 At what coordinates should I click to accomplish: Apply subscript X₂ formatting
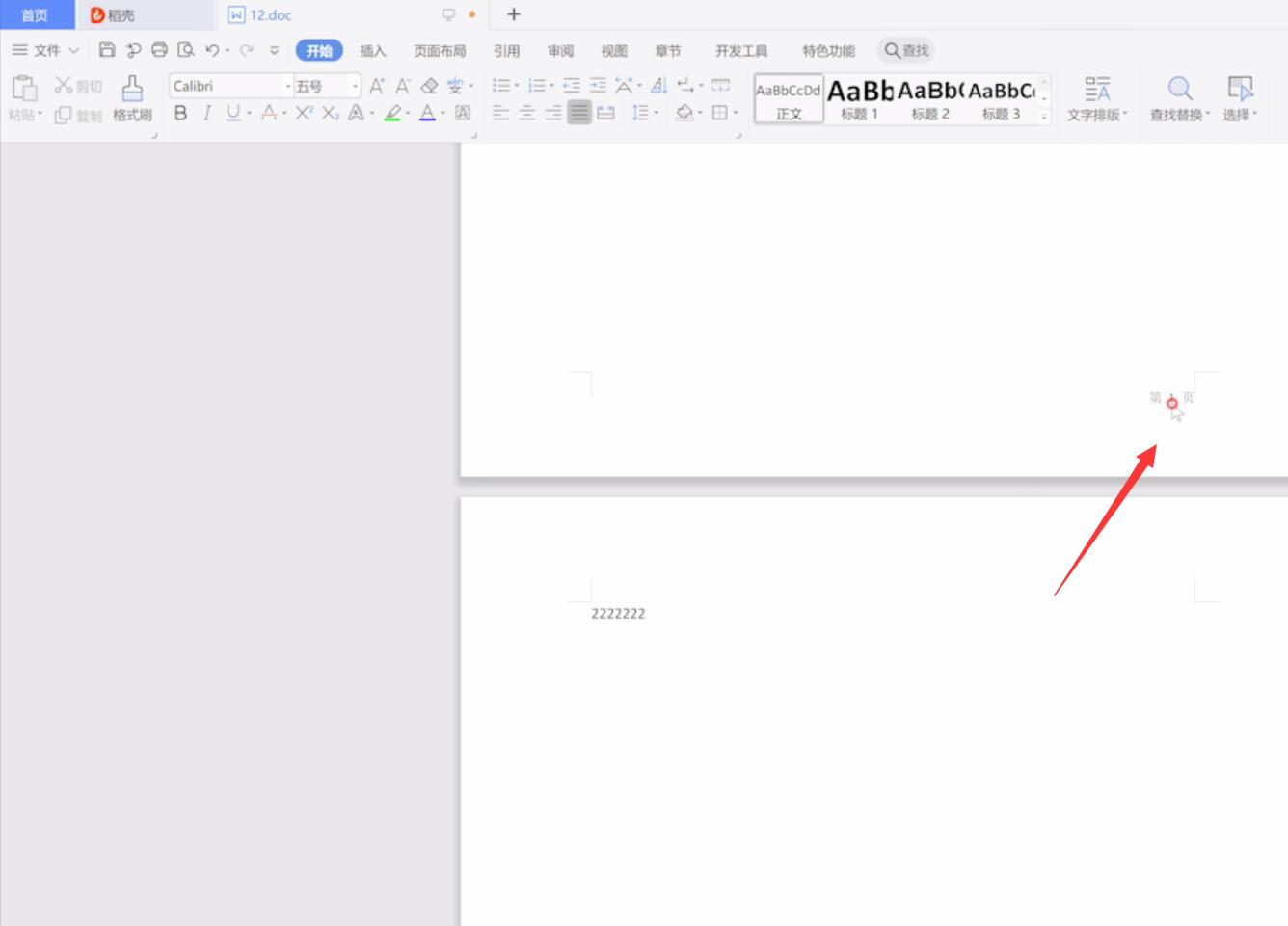click(x=330, y=113)
